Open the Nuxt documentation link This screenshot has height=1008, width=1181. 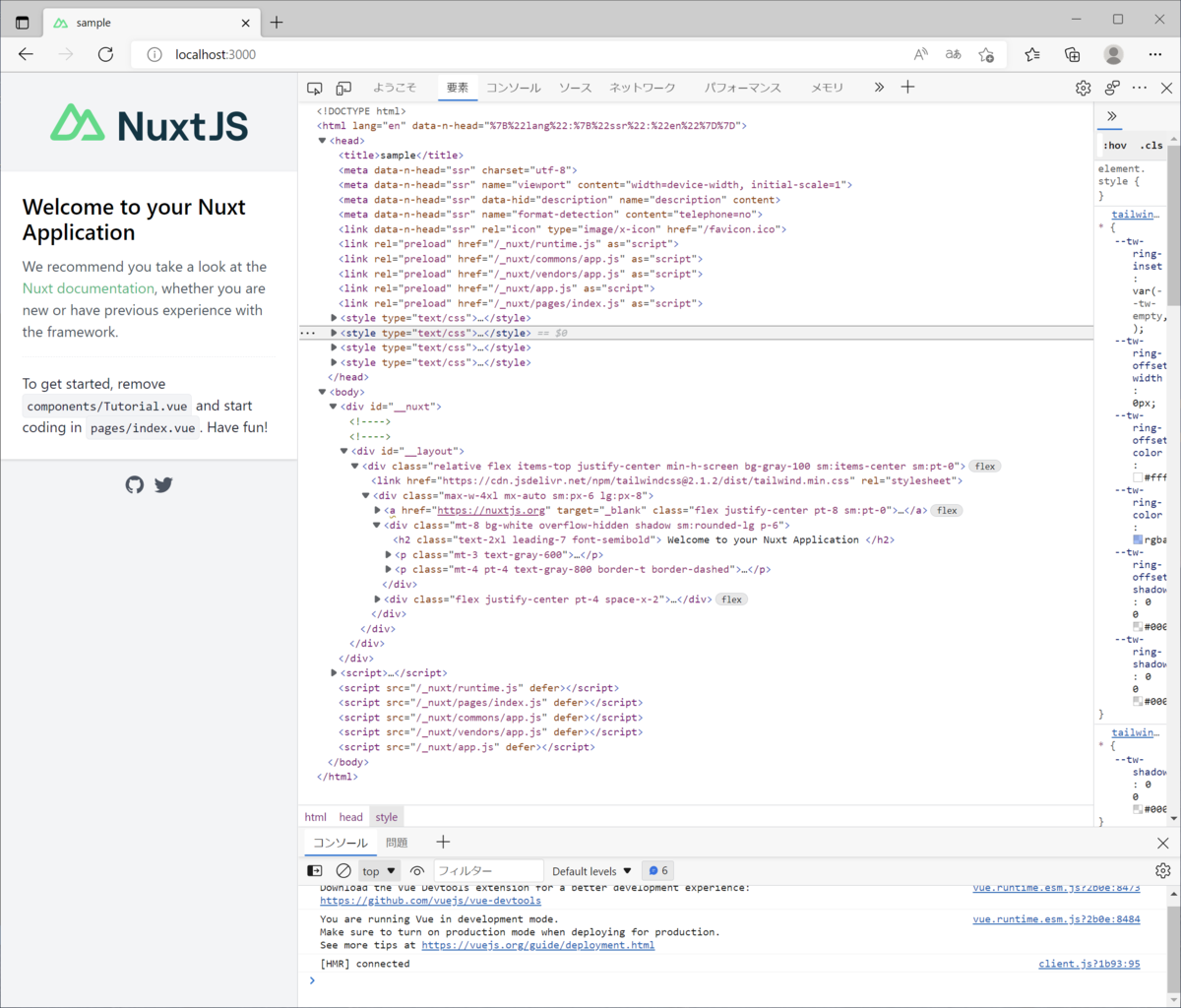tap(89, 288)
